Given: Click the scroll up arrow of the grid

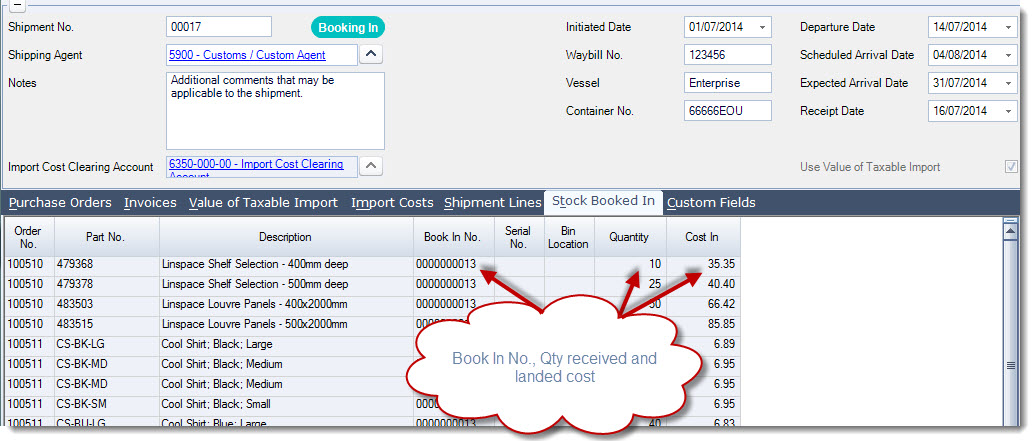Looking at the screenshot, I should [1010, 230].
